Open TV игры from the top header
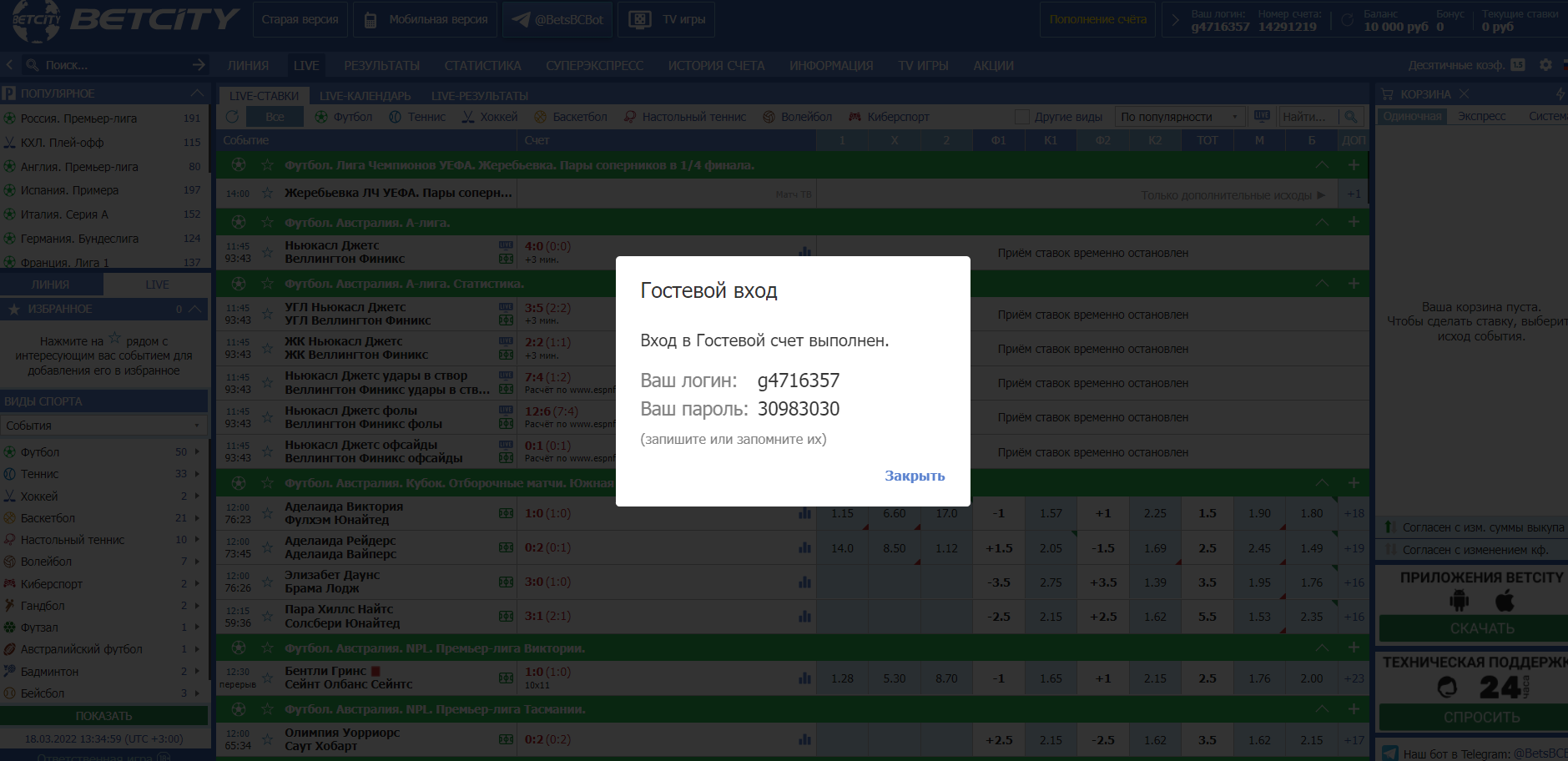The height and width of the screenshot is (761, 1568). click(x=666, y=20)
